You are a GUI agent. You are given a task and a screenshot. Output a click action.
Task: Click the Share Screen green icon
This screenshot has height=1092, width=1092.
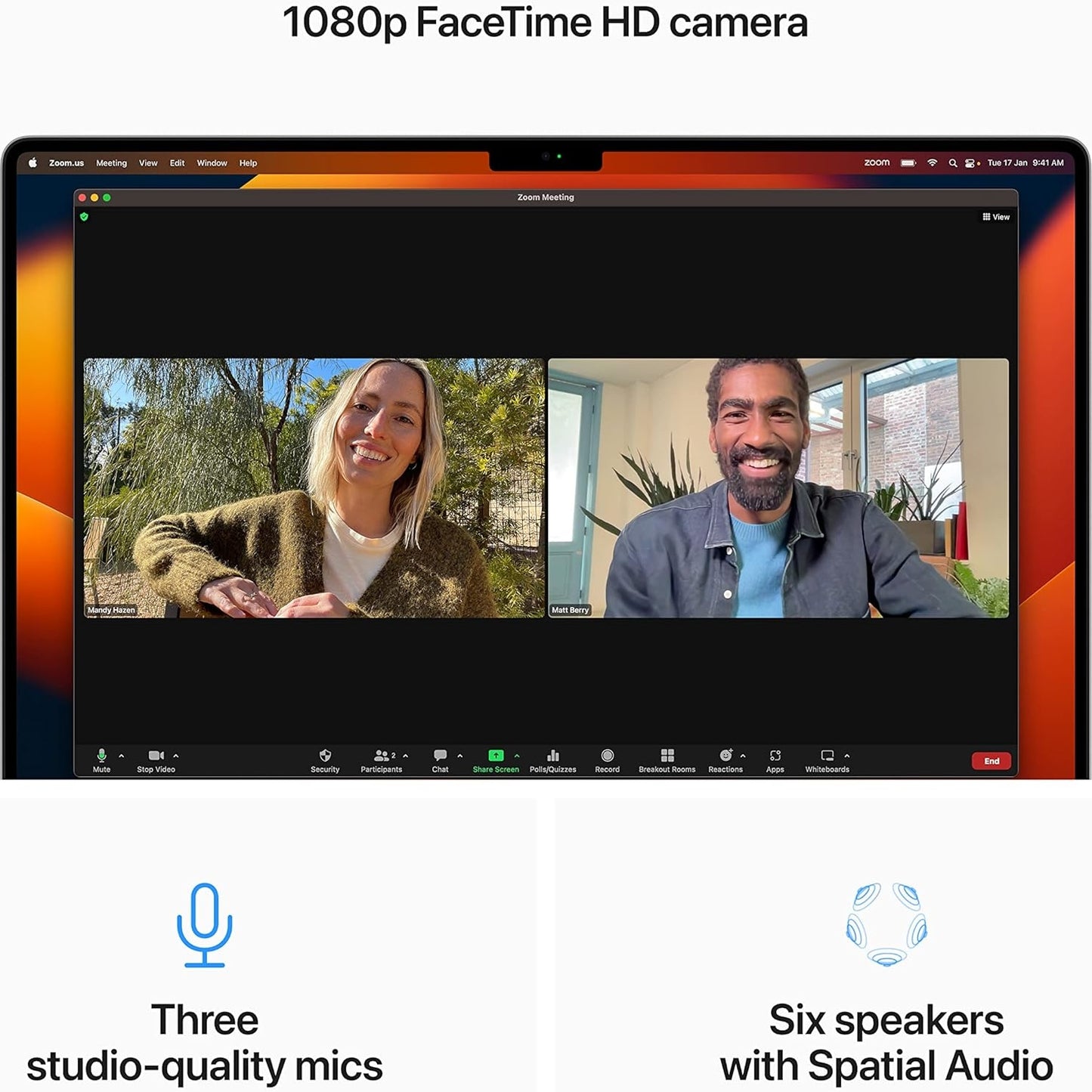[x=496, y=756]
